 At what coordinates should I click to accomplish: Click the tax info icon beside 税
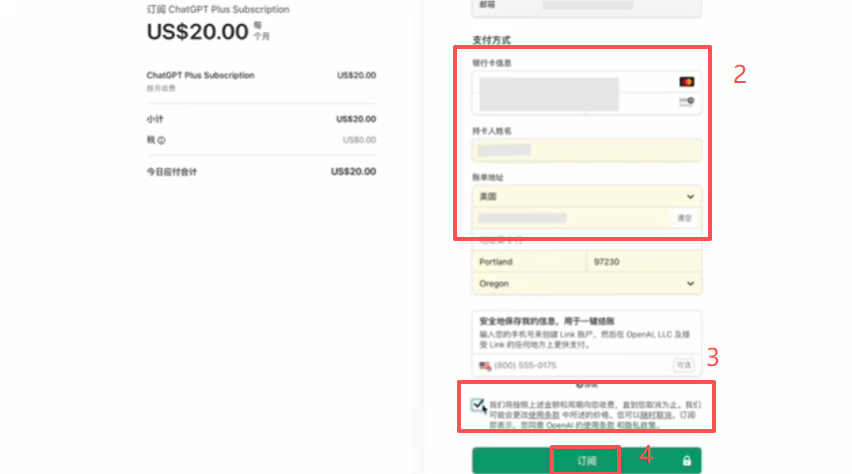[161, 140]
